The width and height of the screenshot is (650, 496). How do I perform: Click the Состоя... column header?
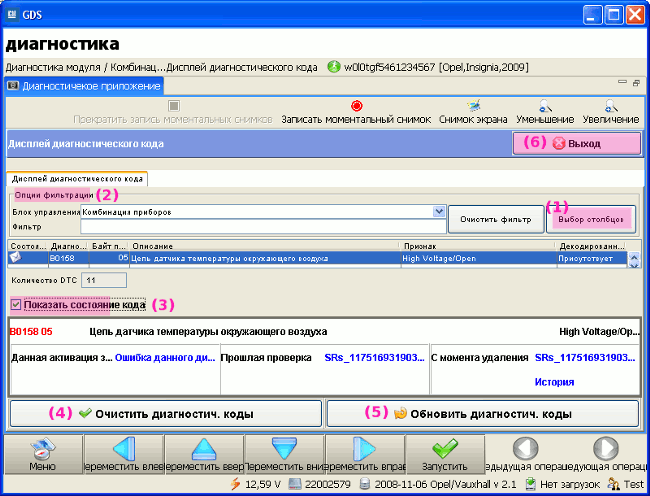(28, 246)
